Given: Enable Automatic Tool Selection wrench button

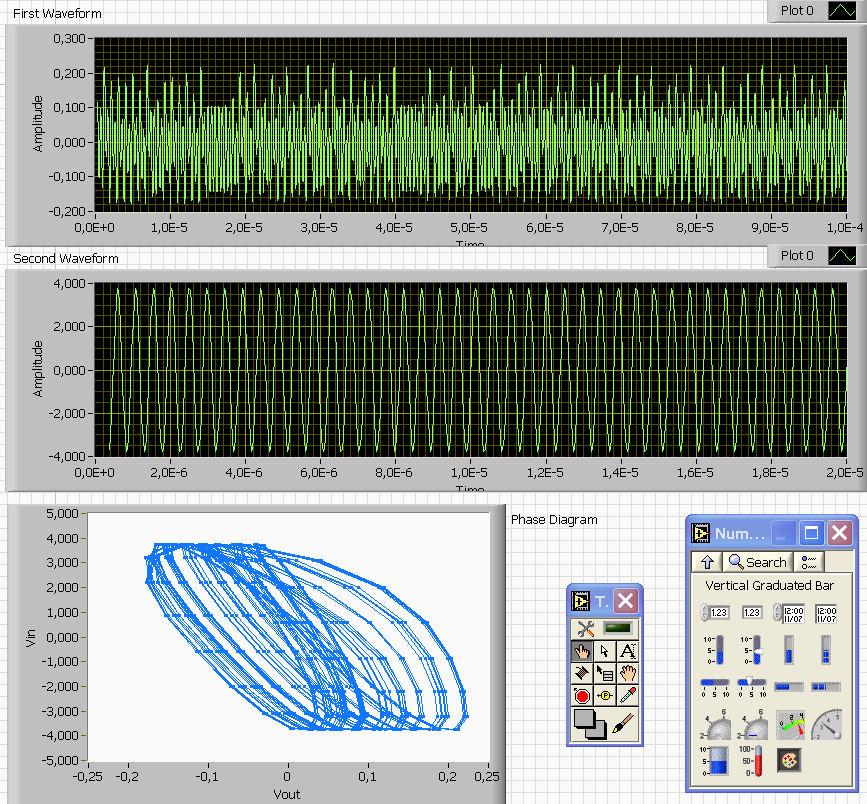Looking at the screenshot, I should tap(585, 629).
